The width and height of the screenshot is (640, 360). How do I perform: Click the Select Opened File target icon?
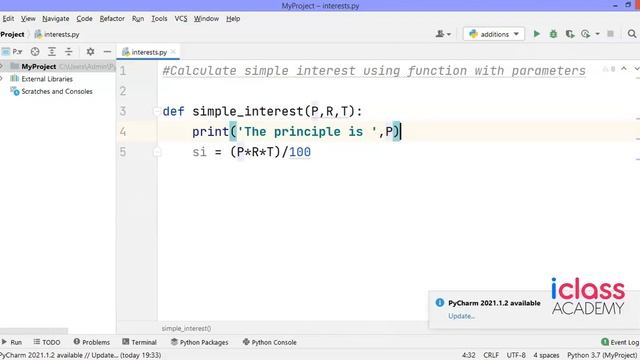[35, 52]
